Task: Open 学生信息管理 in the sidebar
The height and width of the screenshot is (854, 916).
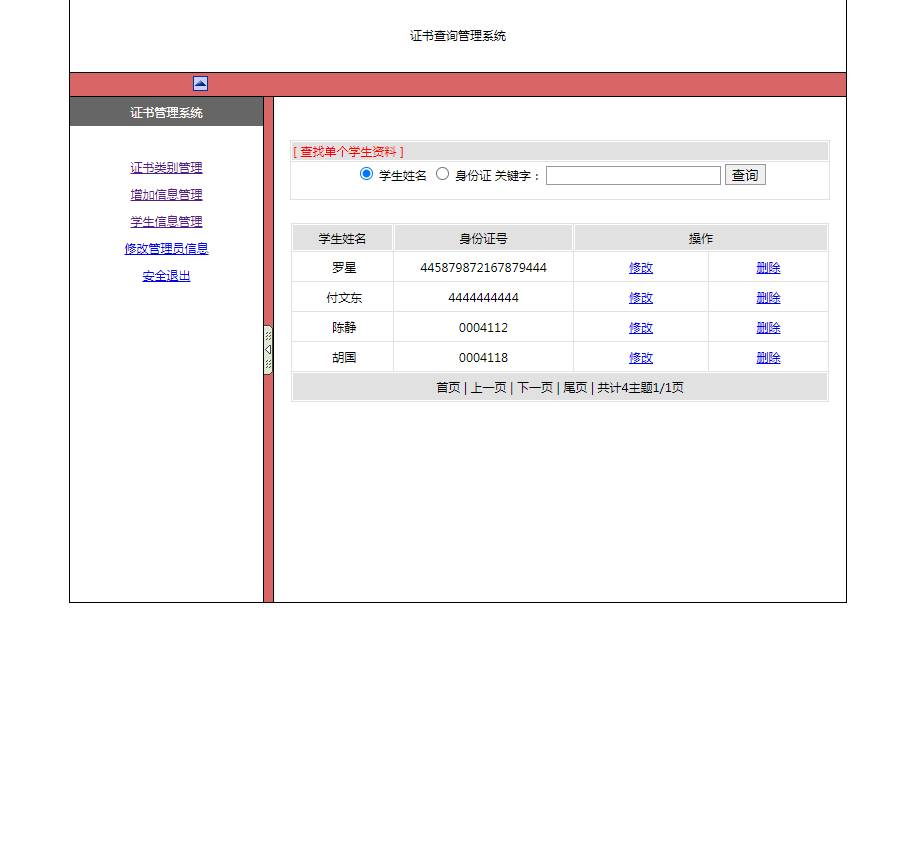Action: point(166,221)
